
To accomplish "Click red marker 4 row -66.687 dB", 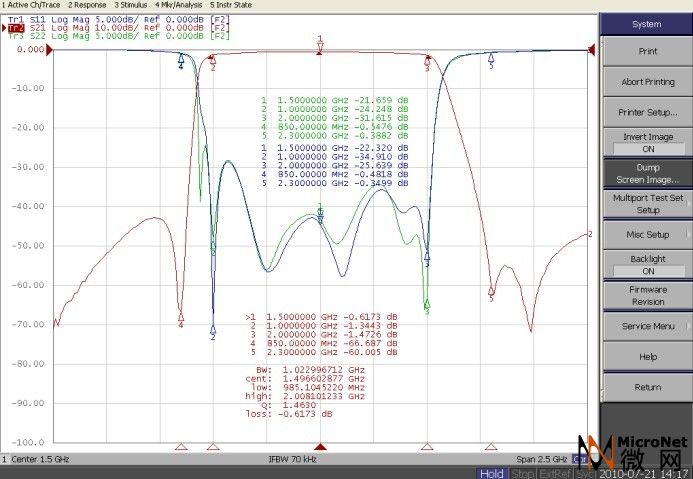I will tap(324, 343).
